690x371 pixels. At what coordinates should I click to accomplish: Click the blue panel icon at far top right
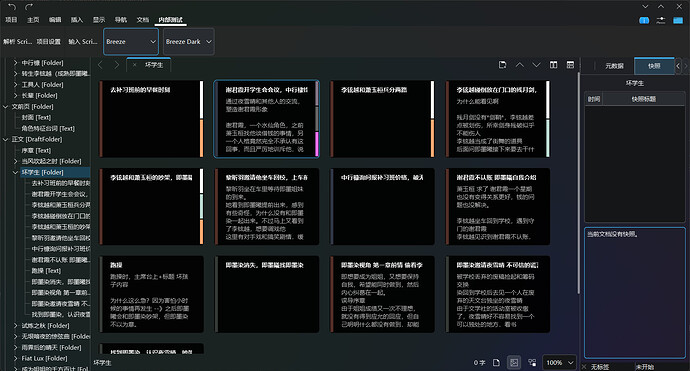(678, 20)
